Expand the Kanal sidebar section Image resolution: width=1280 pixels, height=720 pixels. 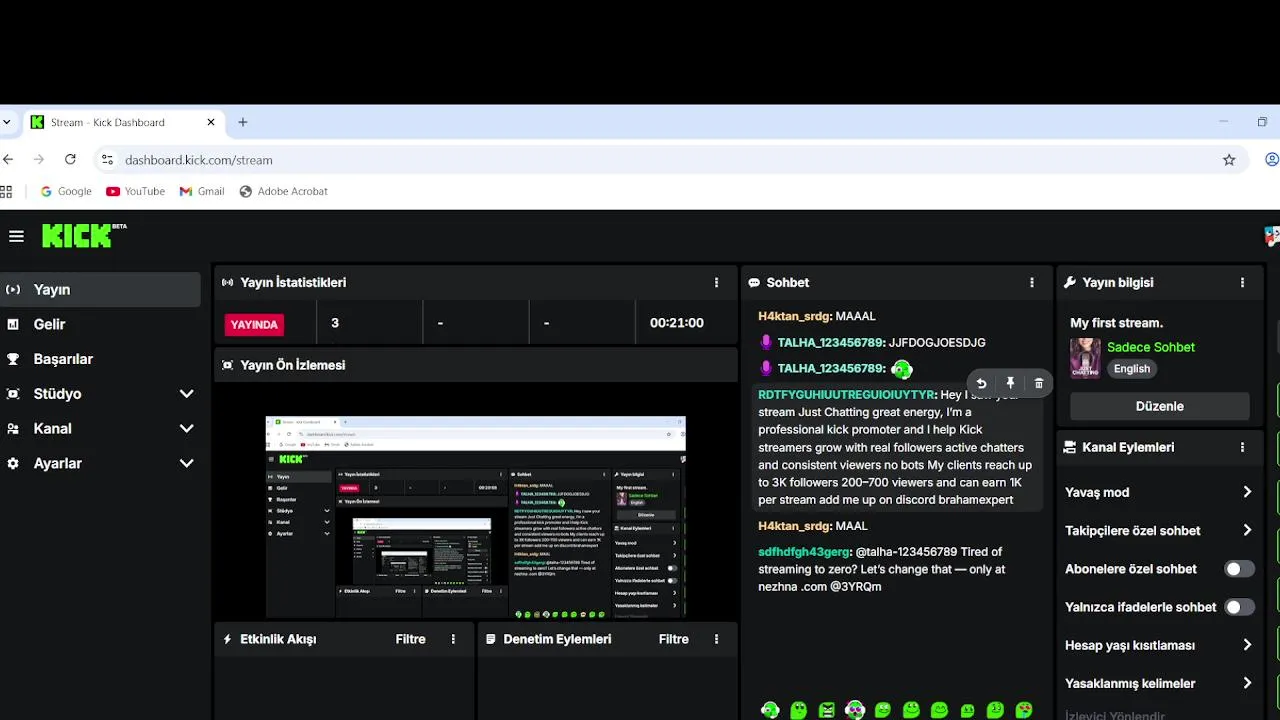click(186, 428)
